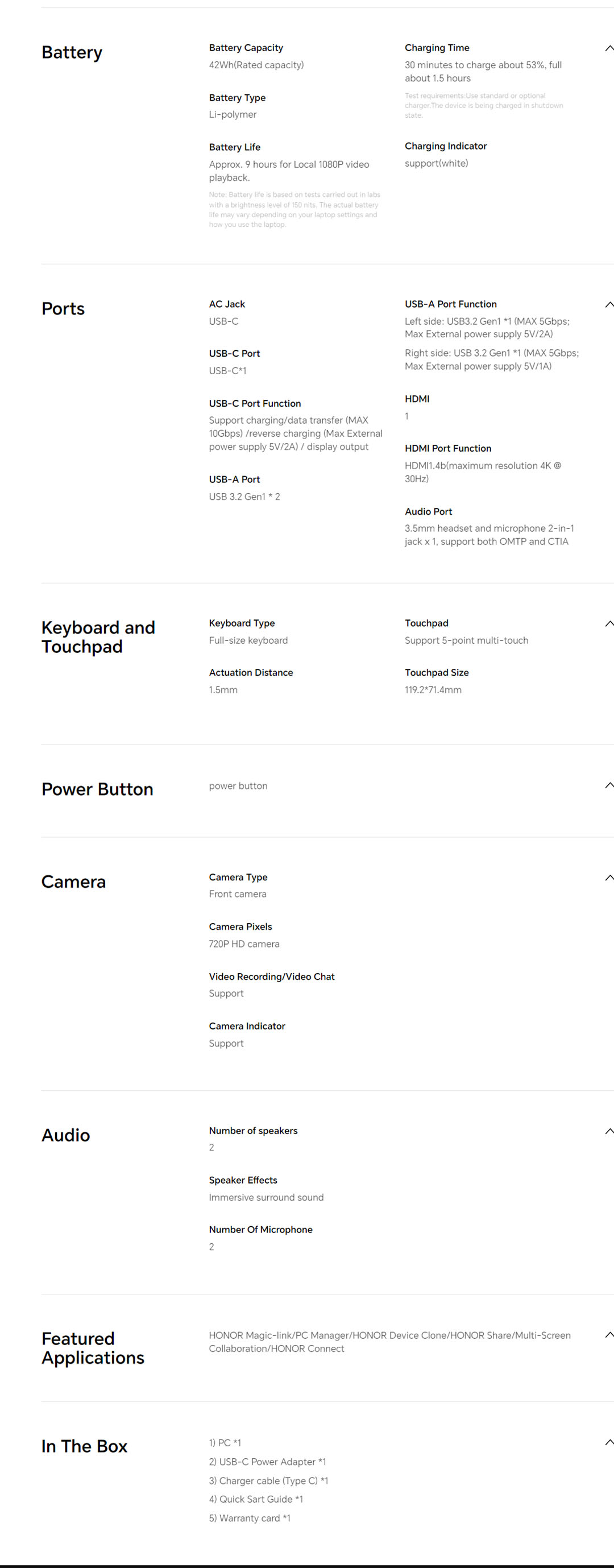Hide Audio details via its chevron
Screen dimensions: 614x1568
(x=608, y=1132)
